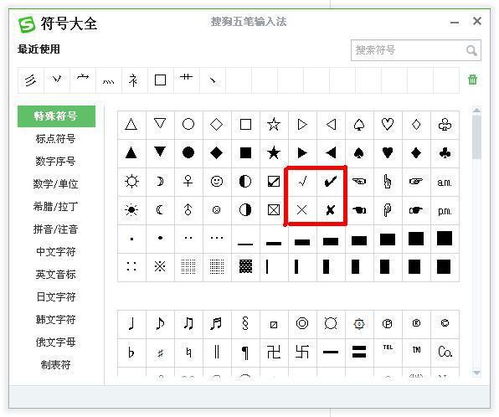The height and width of the screenshot is (417, 499).
Task: Select the thin cross × symbol
Action: point(302,210)
